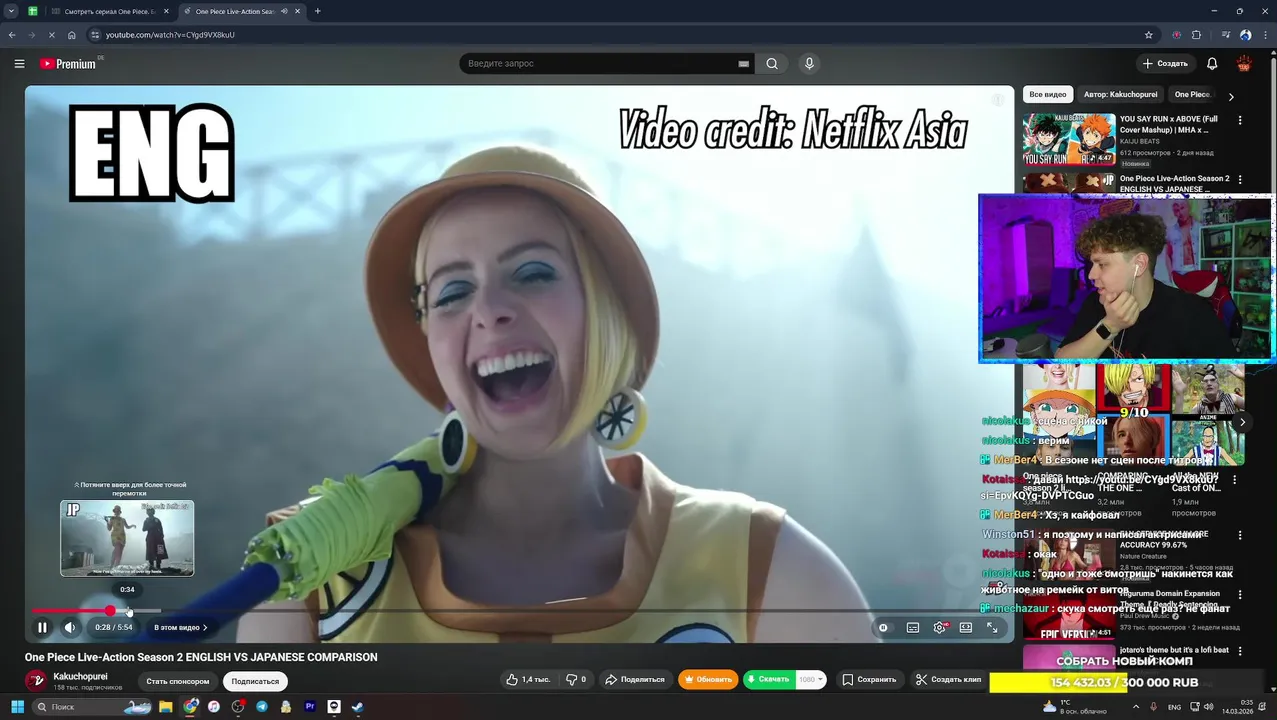Switch to theater mode

(966, 627)
